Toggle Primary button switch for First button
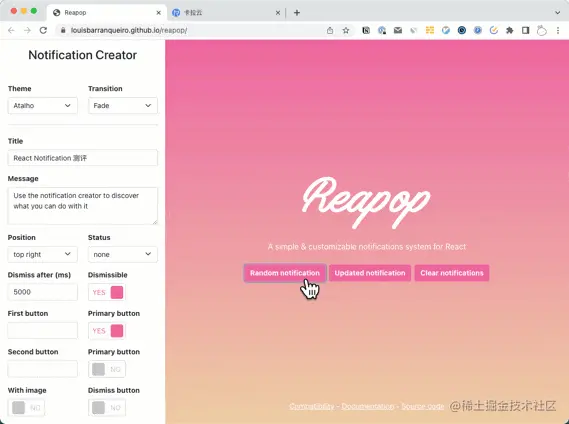 [107, 331]
